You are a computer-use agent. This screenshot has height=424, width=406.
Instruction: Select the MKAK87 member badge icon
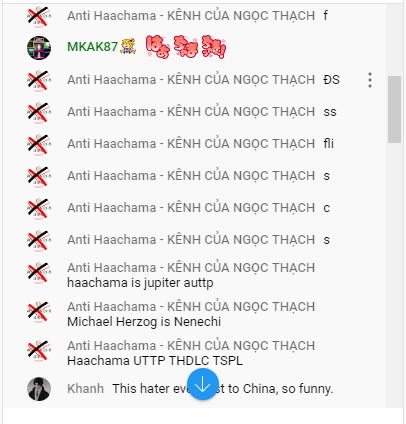coord(128,46)
